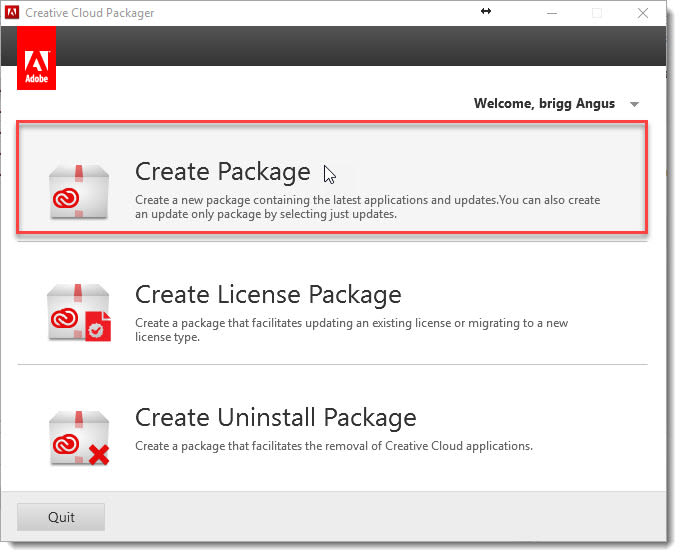
Task: Click the Create Package box icon
Action: click(79, 191)
